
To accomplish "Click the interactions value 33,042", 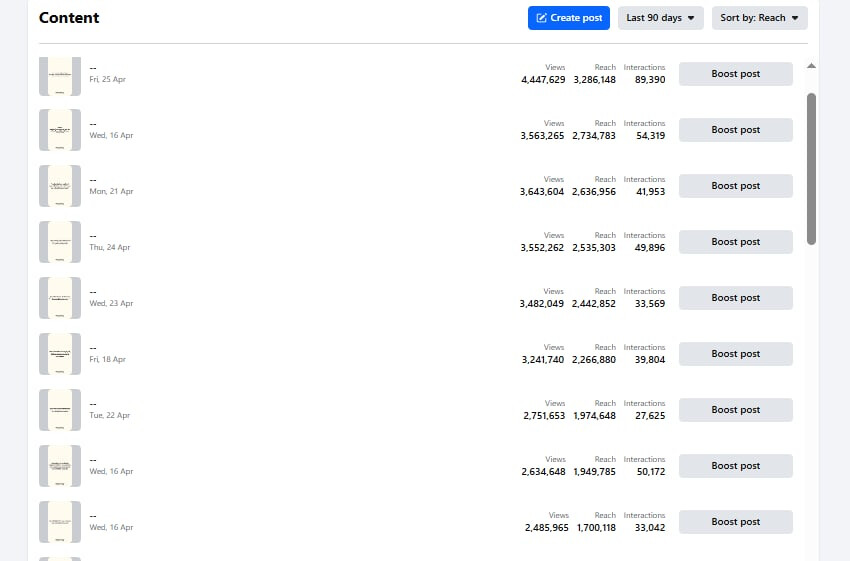I will click(650, 527).
